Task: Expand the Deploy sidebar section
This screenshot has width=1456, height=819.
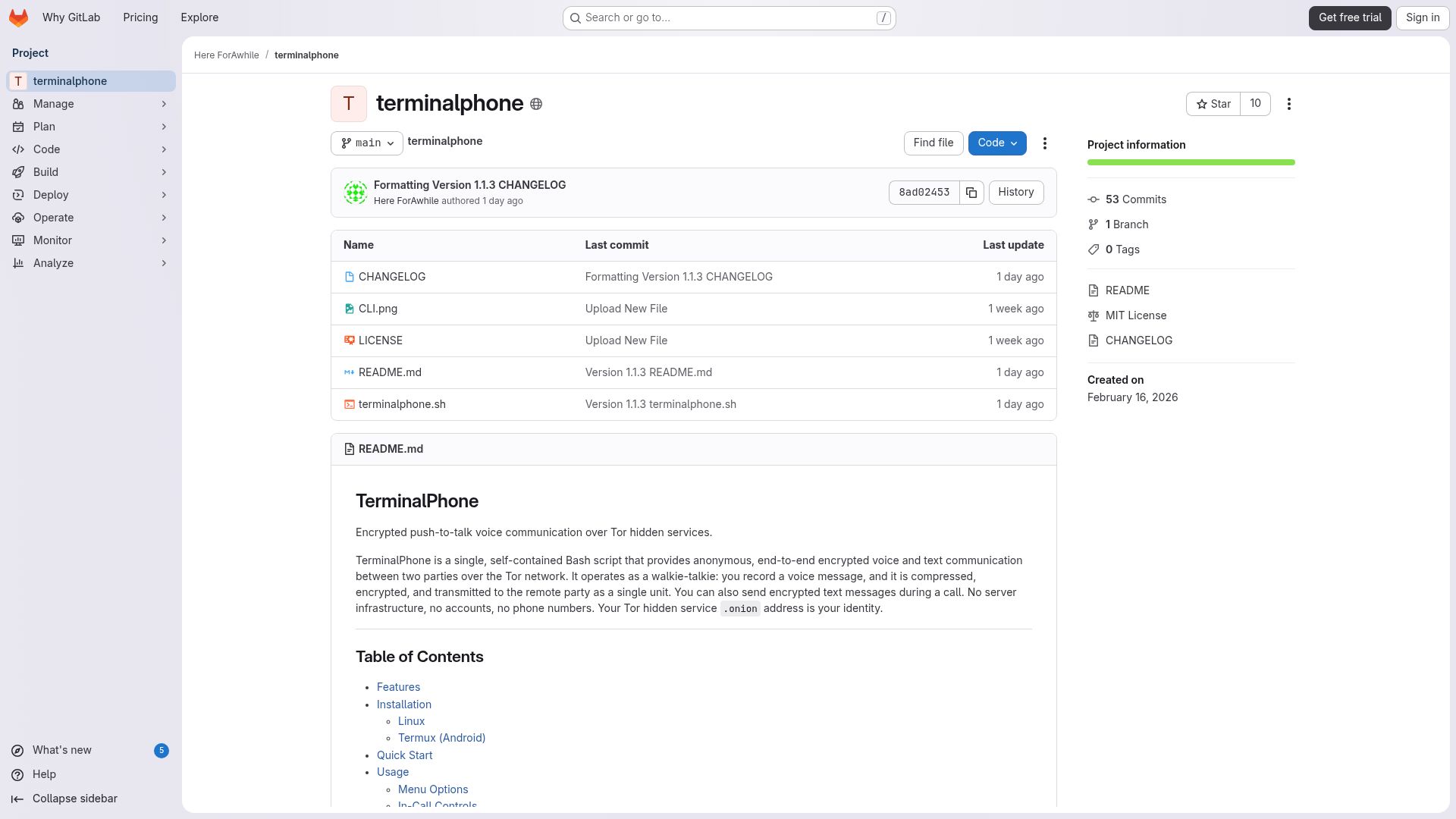Action: point(91,195)
